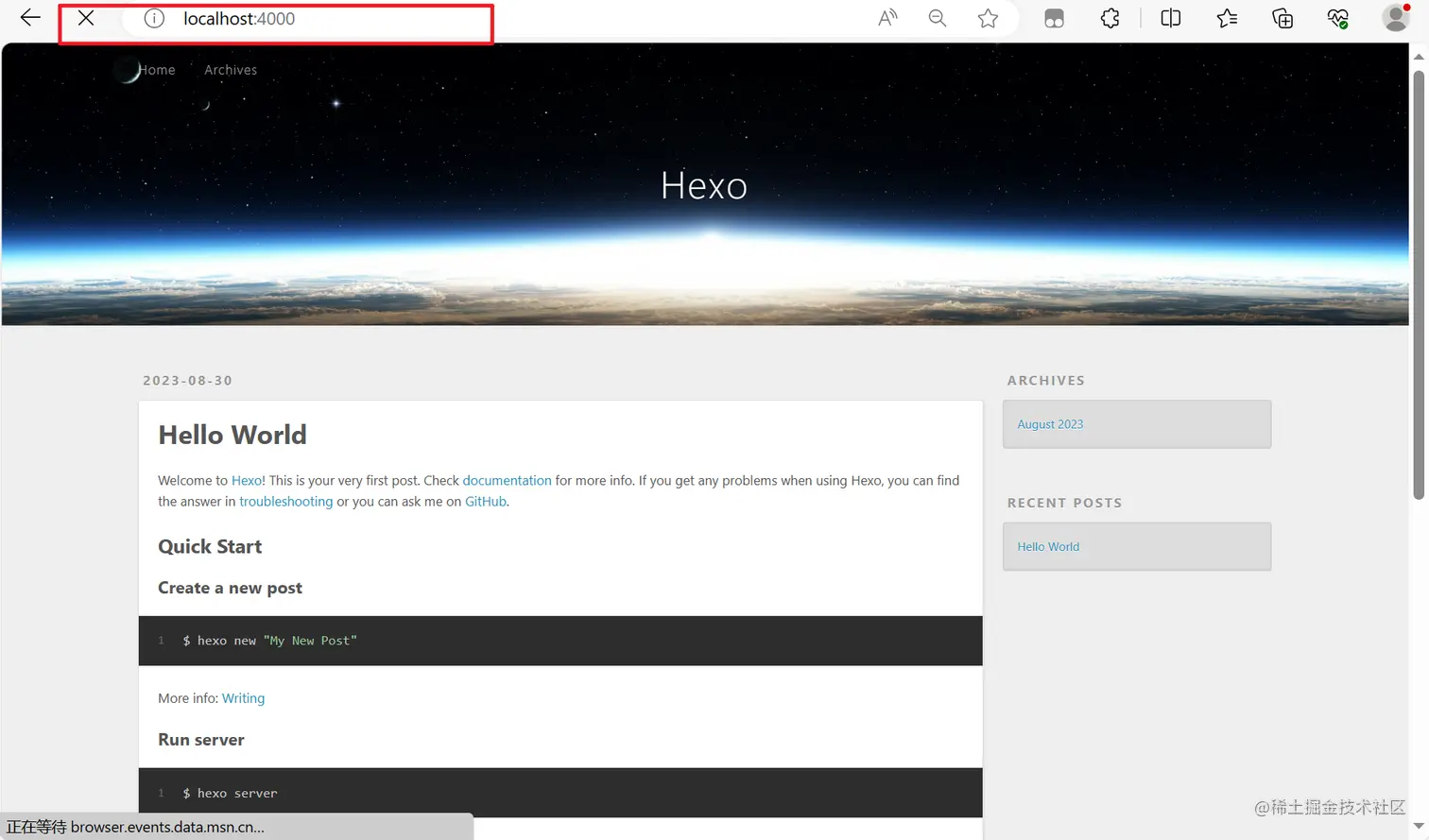This screenshot has height=840, width=1429.
Task: Open the Favorites list icon
Action: coord(1227,18)
